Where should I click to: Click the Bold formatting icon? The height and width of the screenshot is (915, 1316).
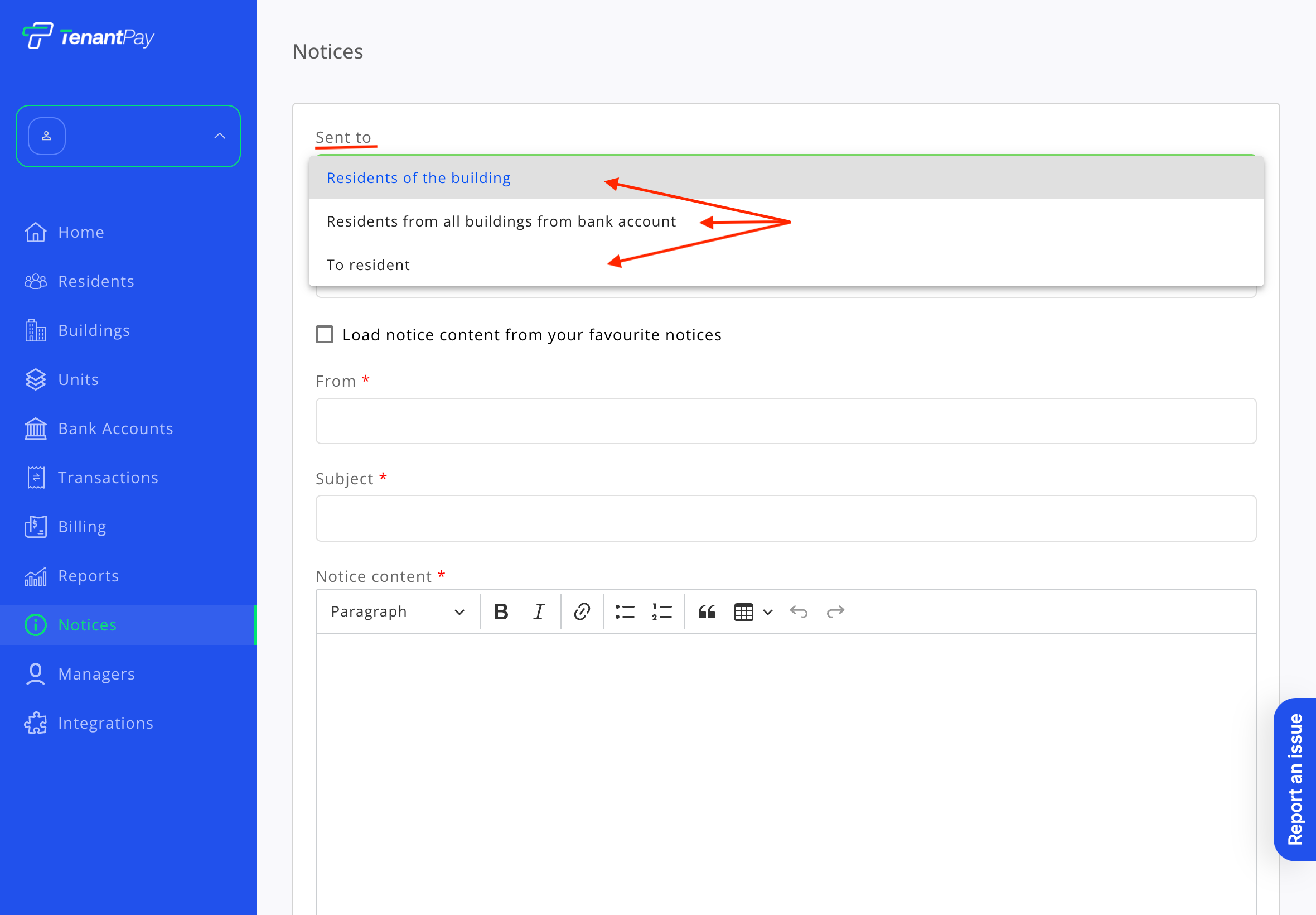[x=501, y=611]
